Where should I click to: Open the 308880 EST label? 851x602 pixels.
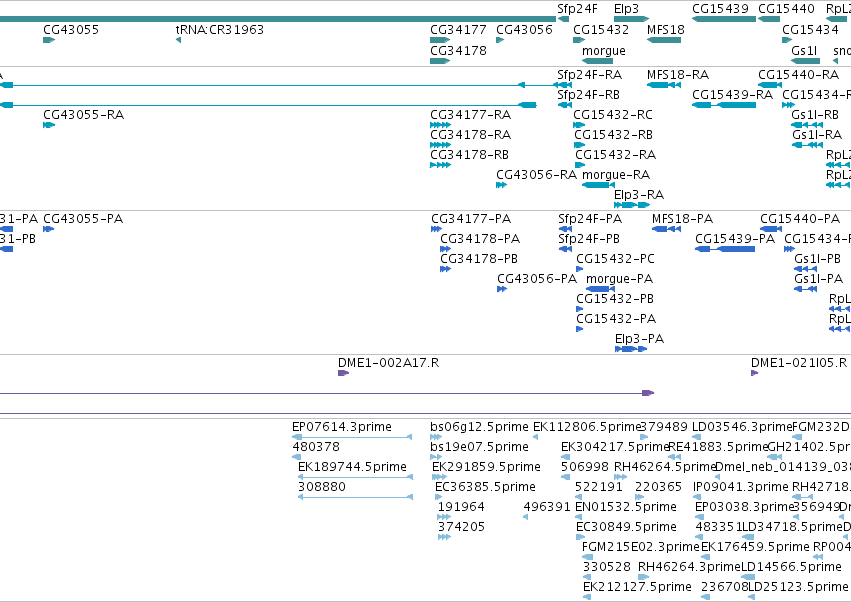click(x=322, y=487)
